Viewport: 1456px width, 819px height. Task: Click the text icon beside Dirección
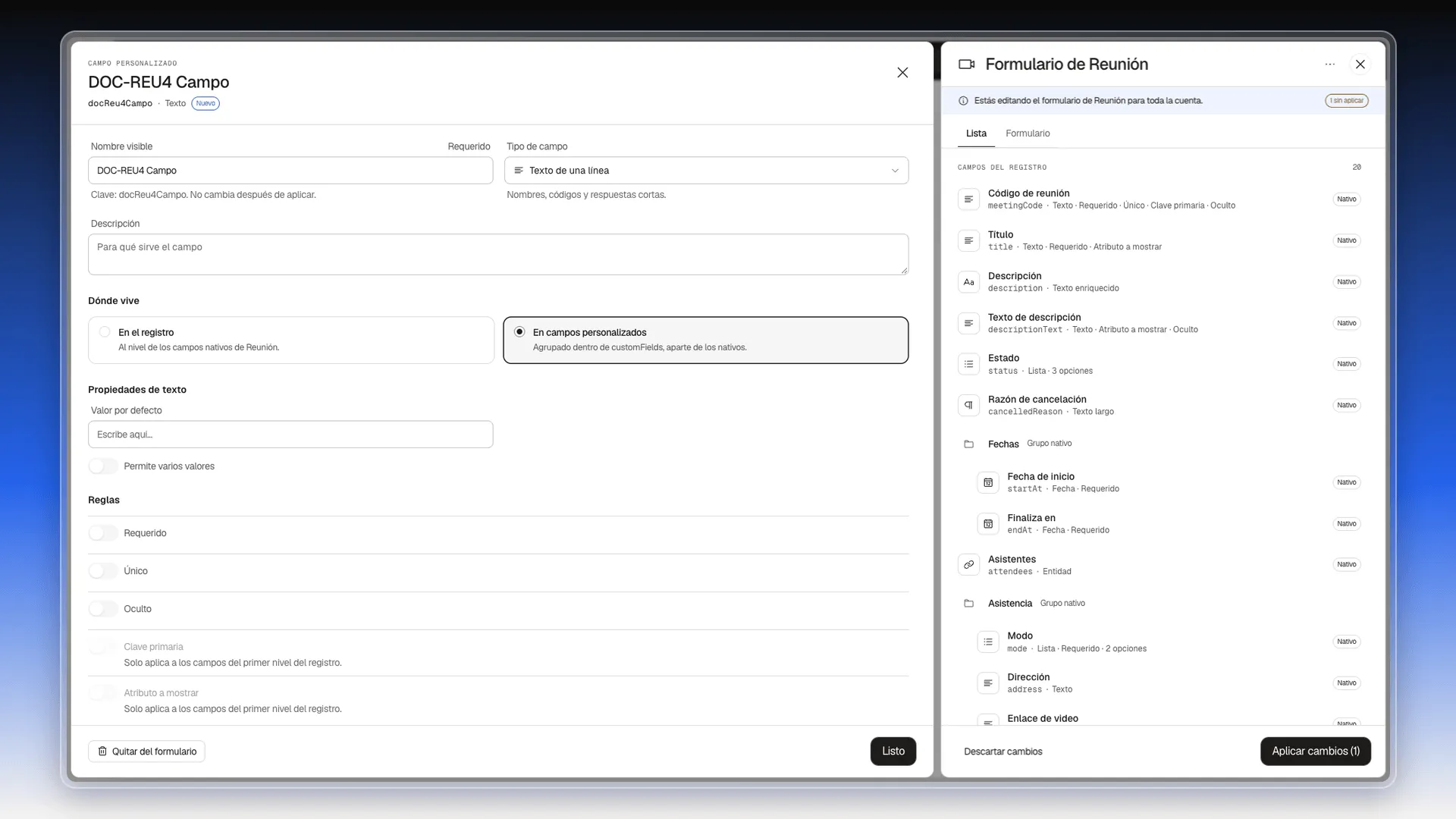tap(988, 683)
